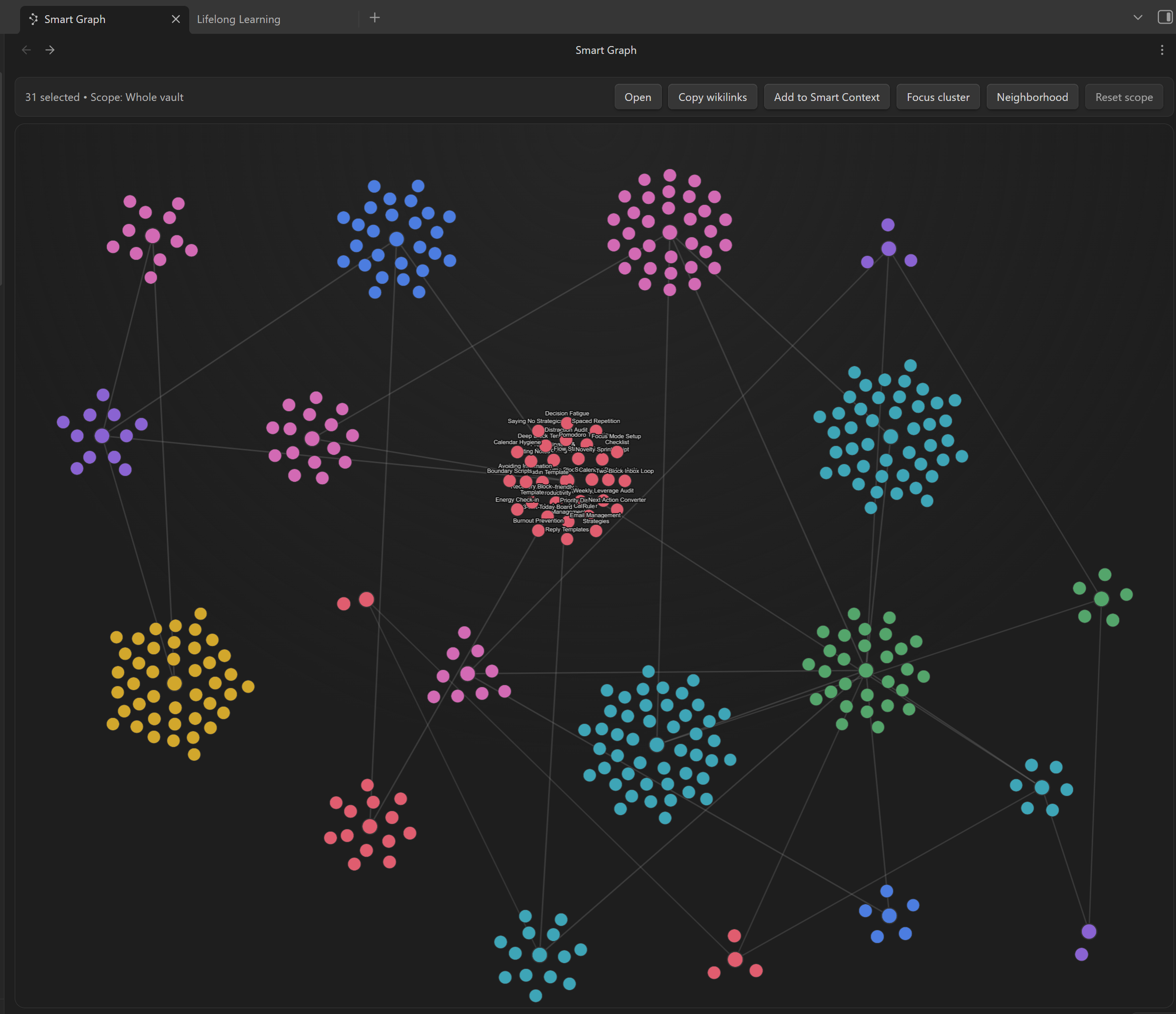Switch to the Lifelong Learning tab
The image size is (1176, 1014).
tap(238, 19)
